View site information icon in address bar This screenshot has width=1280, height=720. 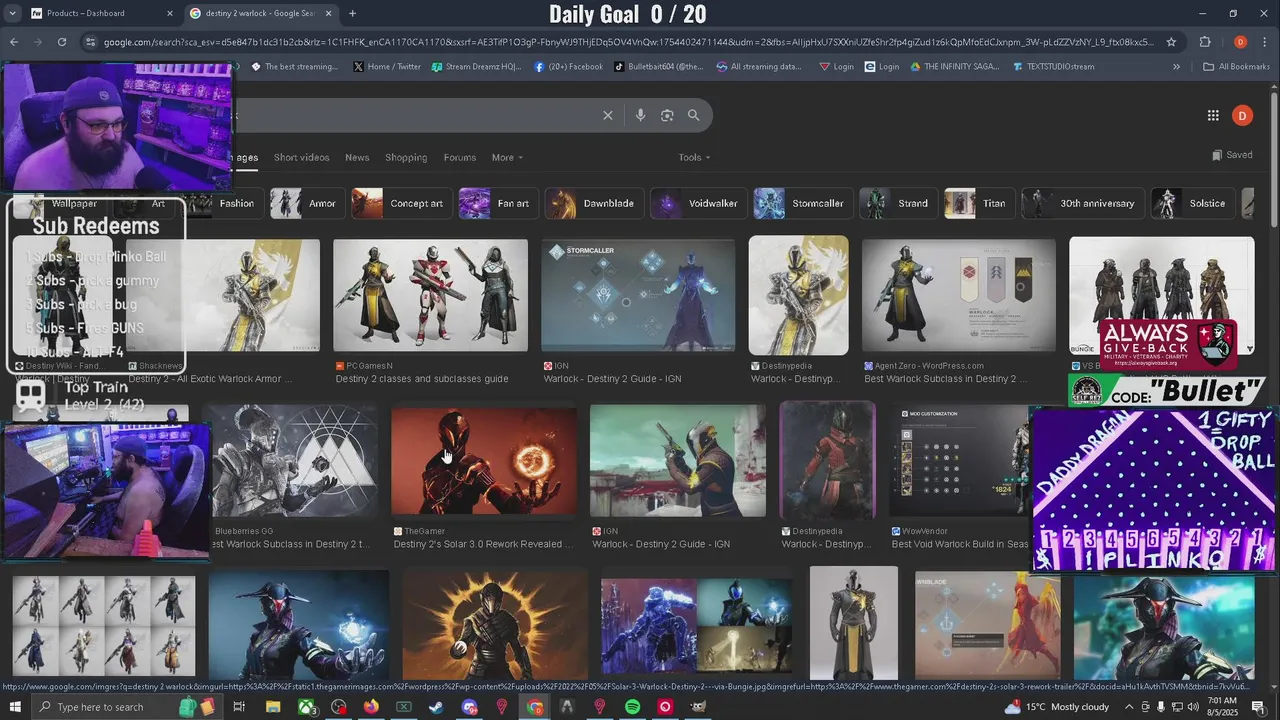point(91,42)
